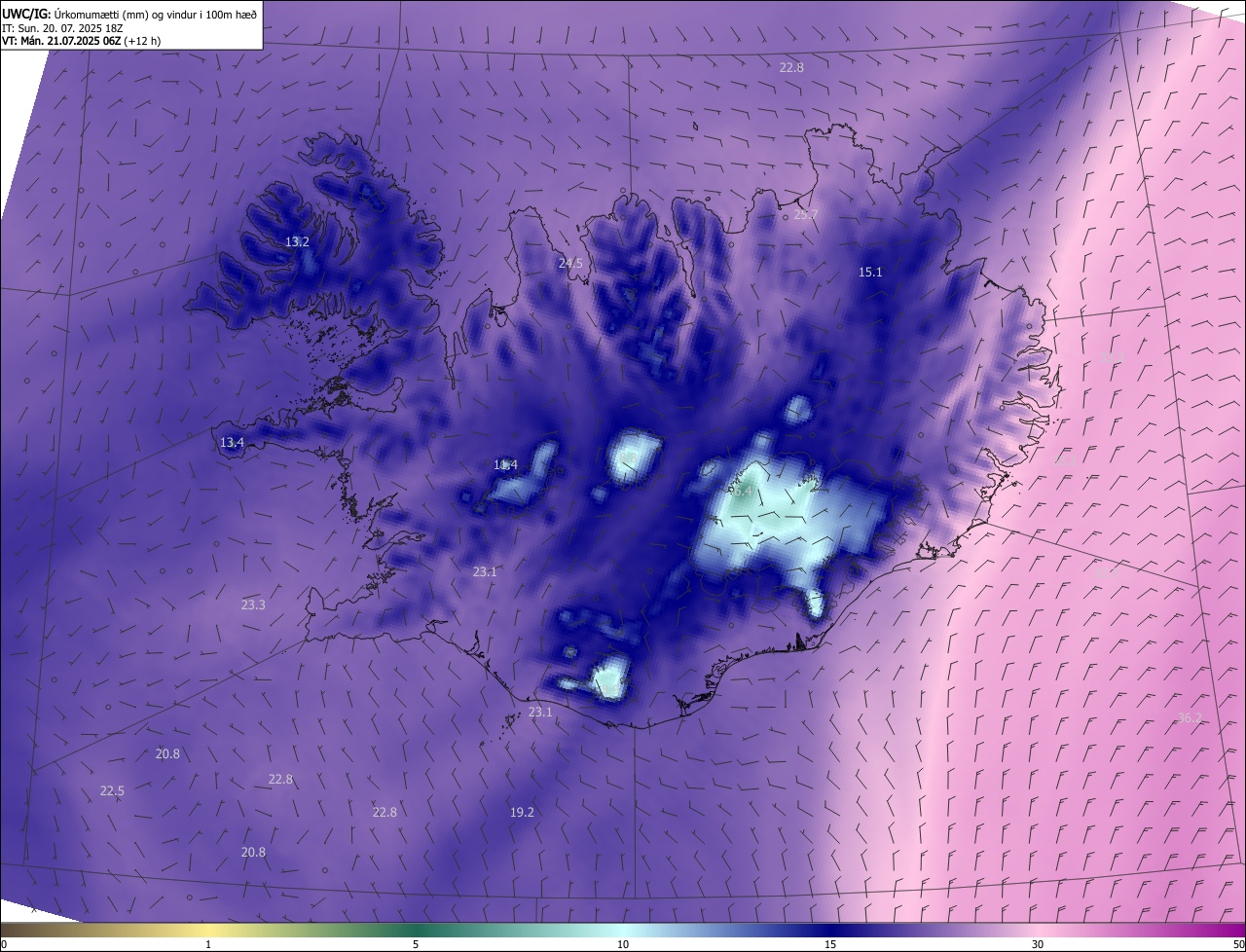Screen dimensions: 1246x952
Task: Click the 8.8 value label
Action: (629, 458)
